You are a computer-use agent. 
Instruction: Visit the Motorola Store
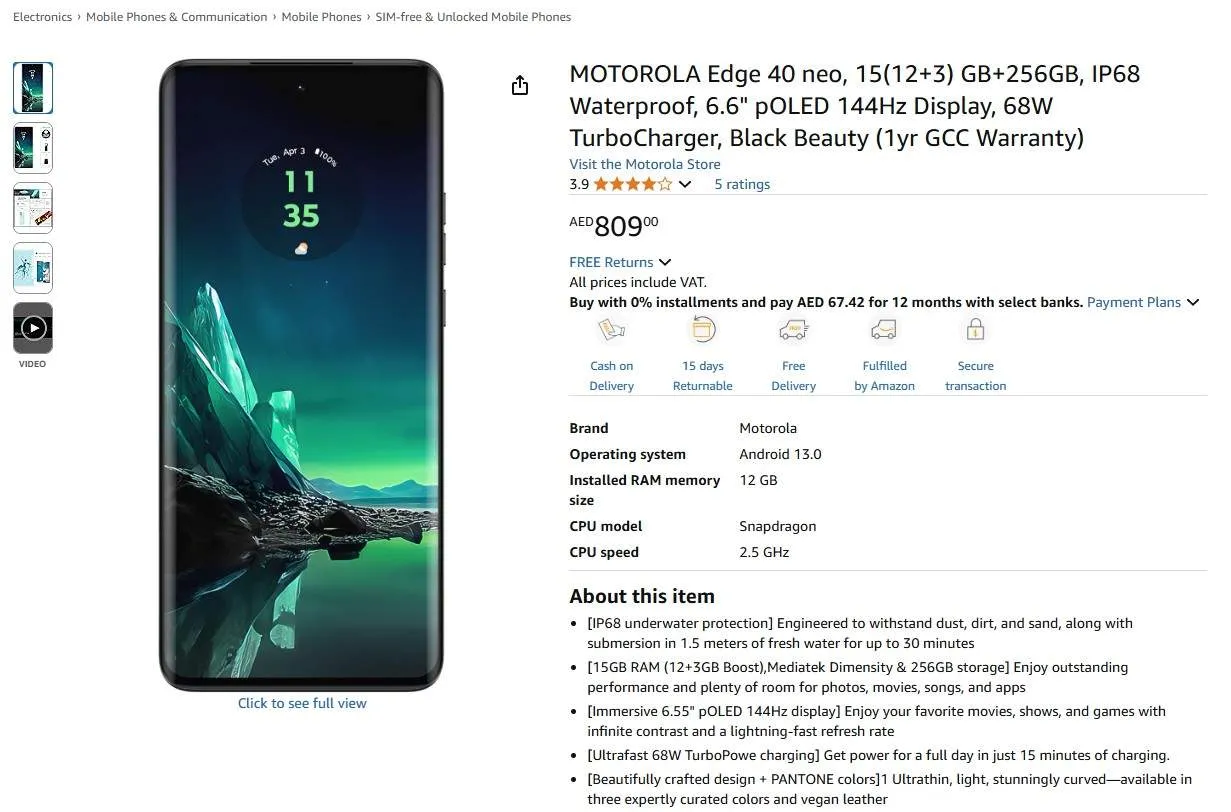pos(644,164)
